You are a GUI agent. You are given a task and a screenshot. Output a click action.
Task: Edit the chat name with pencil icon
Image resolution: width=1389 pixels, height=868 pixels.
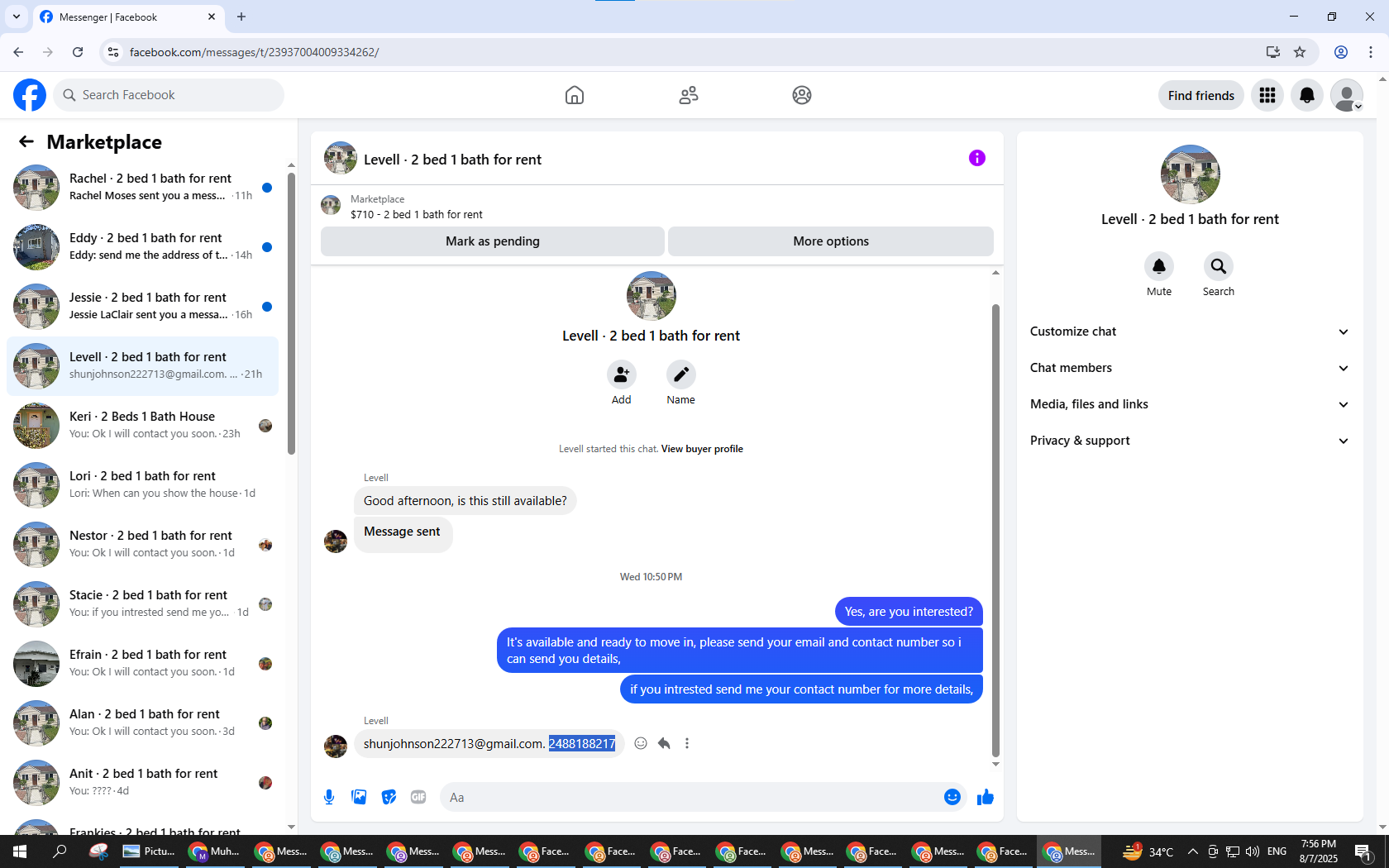click(681, 374)
